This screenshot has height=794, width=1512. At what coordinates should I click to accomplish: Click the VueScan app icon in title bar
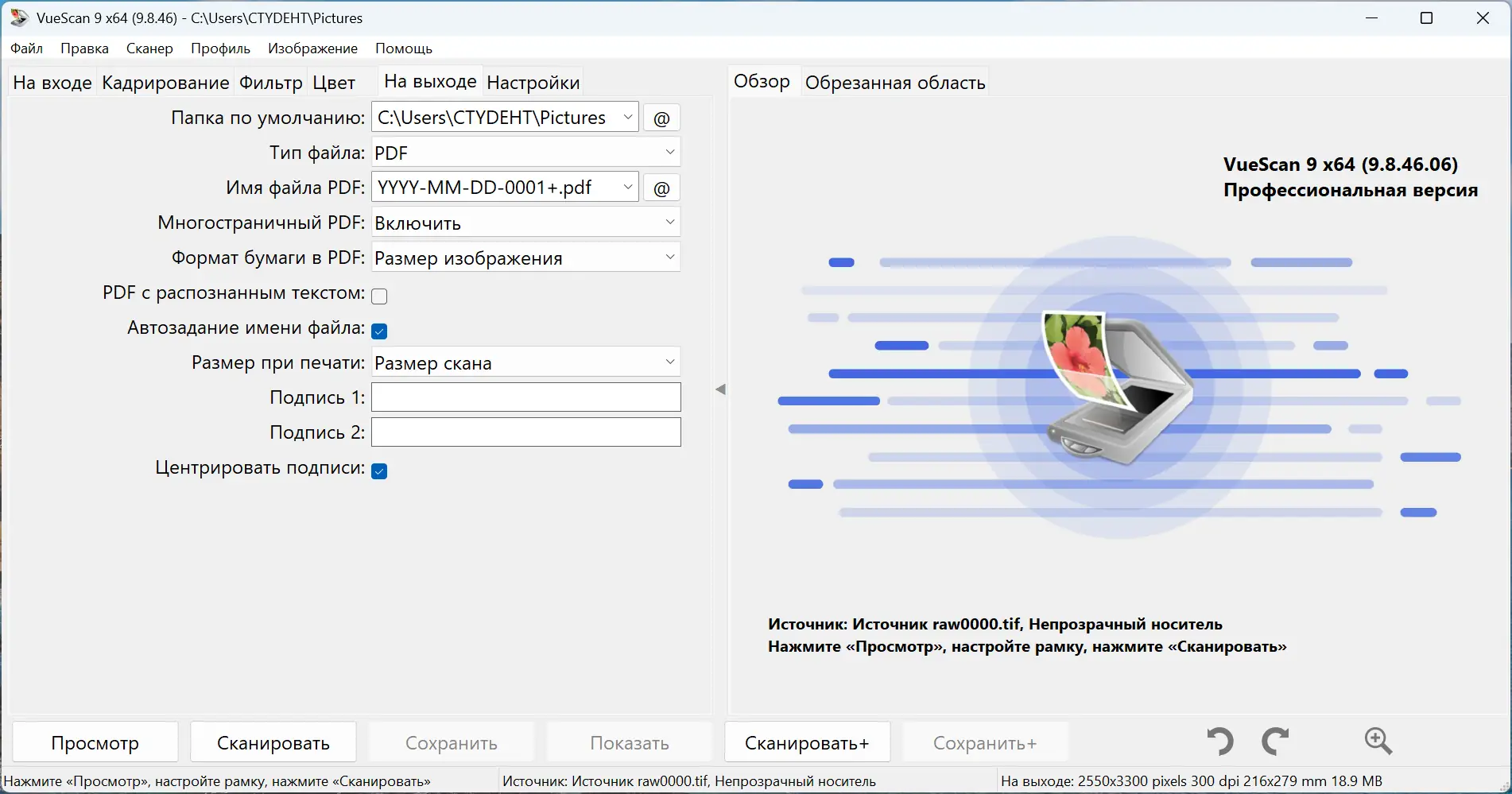click(x=19, y=17)
